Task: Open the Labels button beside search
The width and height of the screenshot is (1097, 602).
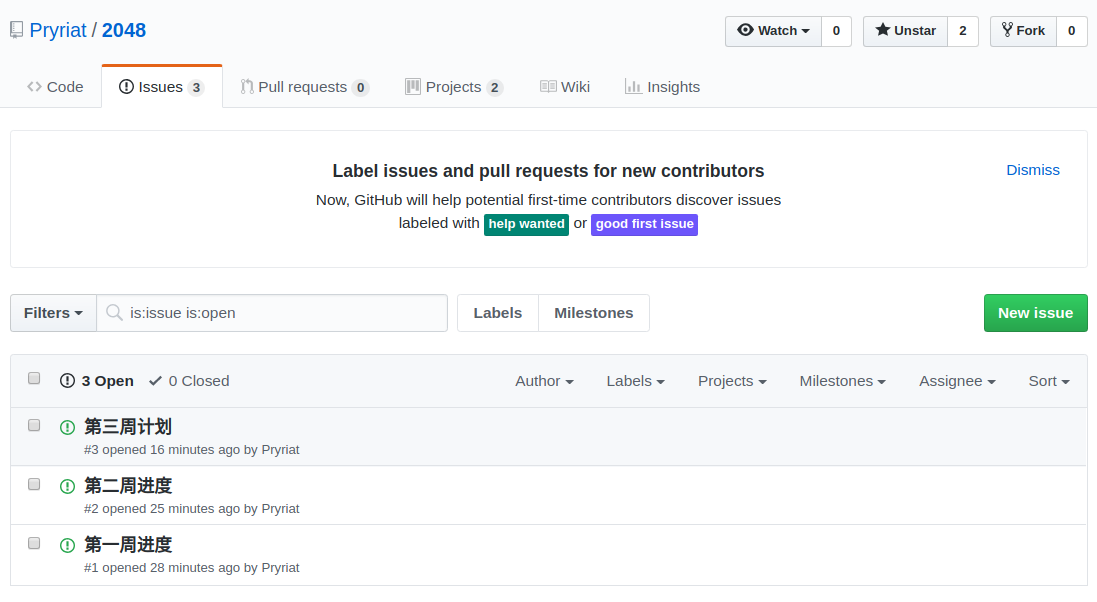Action: [497, 313]
